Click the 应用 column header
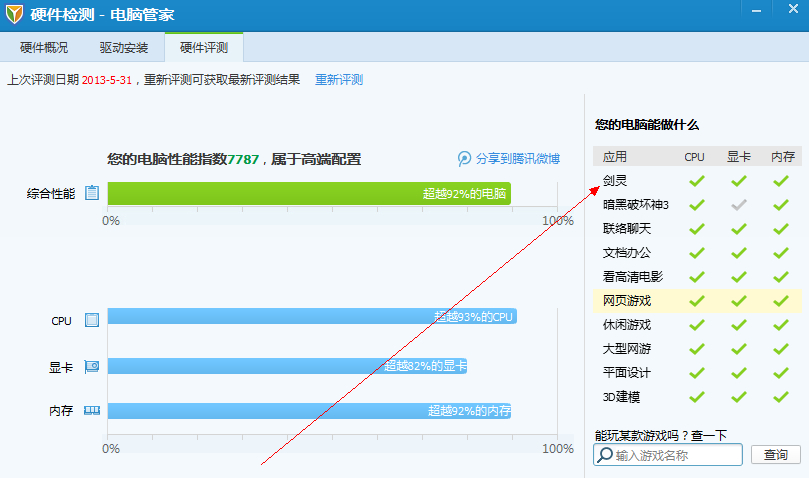Image resolution: width=809 pixels, height=478 pixels. click(614, 157)
